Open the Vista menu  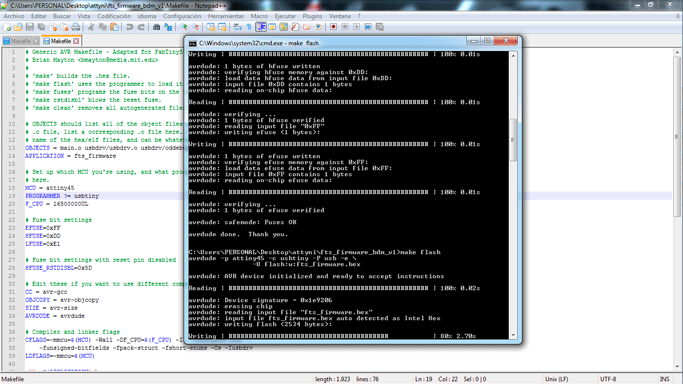84,16
